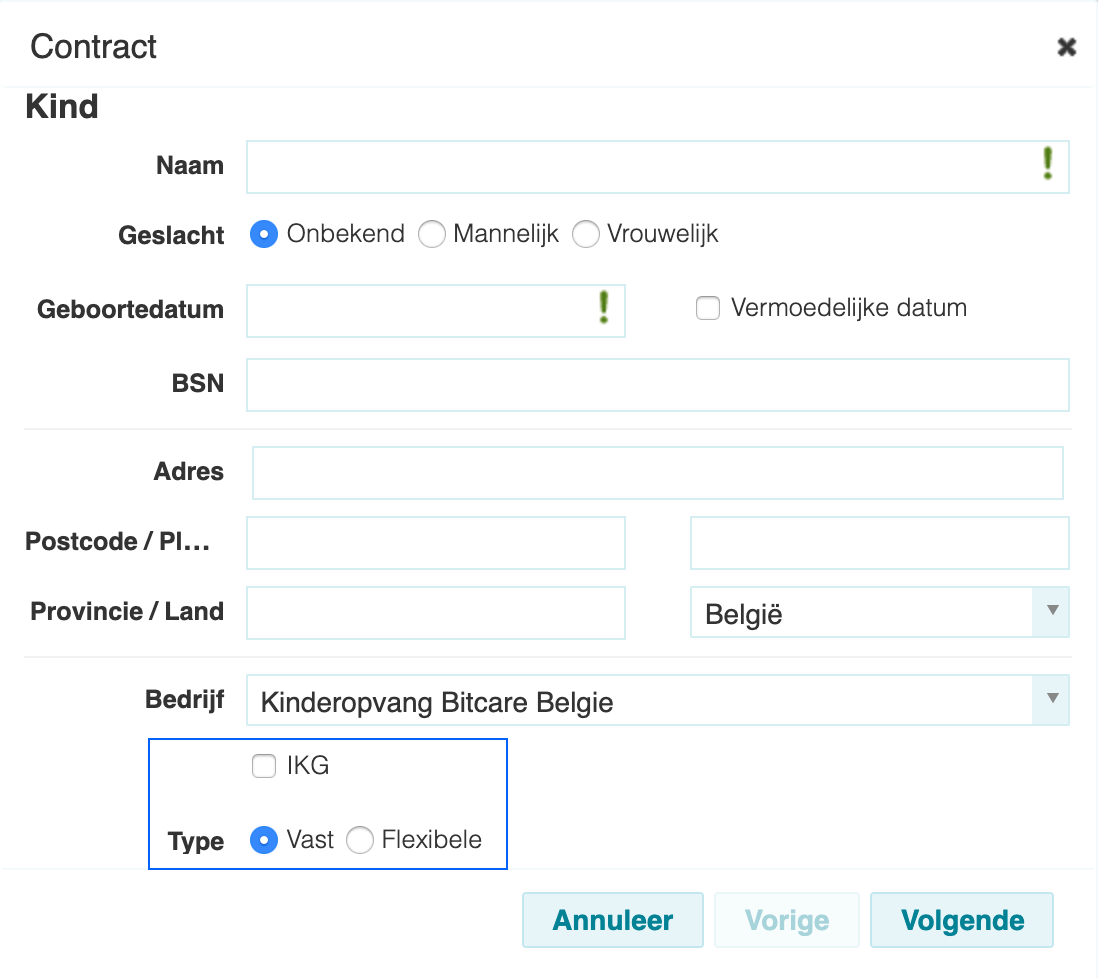The height and width of the screenshot is (978, 1098).
Task: Select the Mannelijk radio button
Action: (x=431, y=234)
